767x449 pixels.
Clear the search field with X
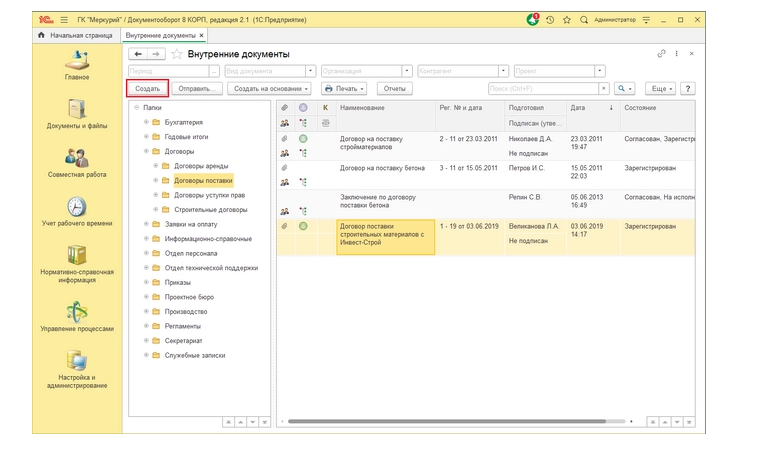(x=604, y=89)
